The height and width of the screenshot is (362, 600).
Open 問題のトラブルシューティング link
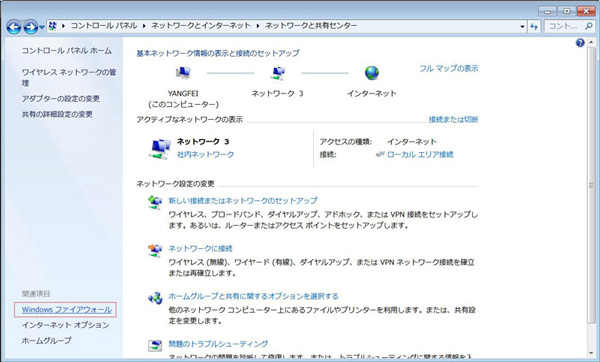pos(218,344)
